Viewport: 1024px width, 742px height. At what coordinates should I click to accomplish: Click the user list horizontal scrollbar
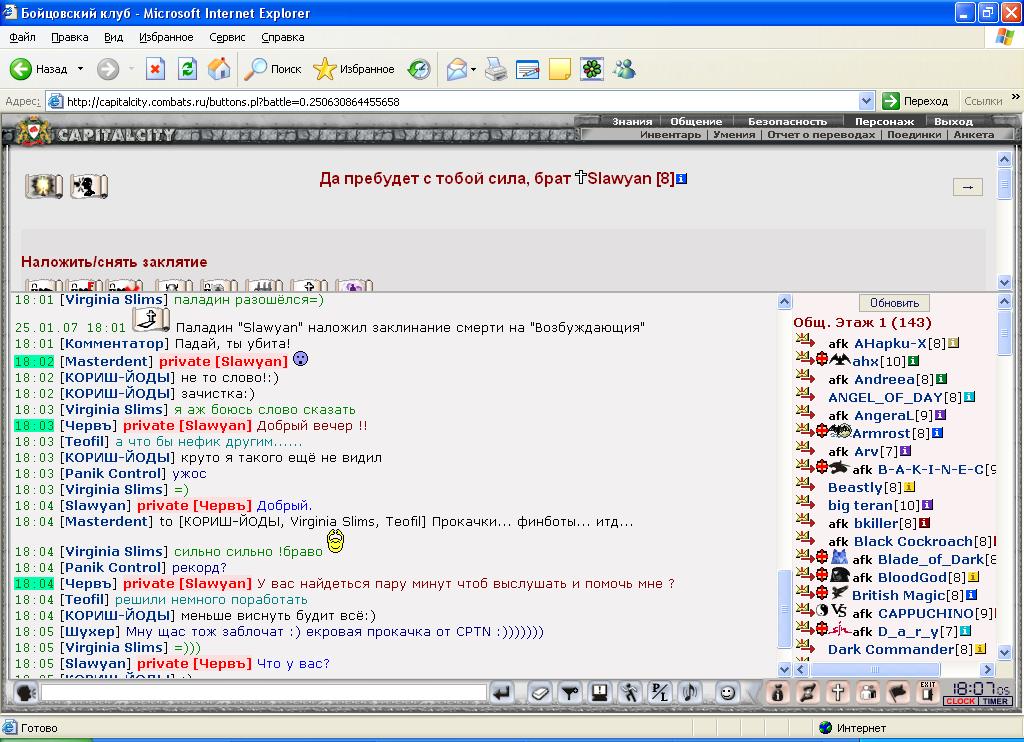coord(893,669)
